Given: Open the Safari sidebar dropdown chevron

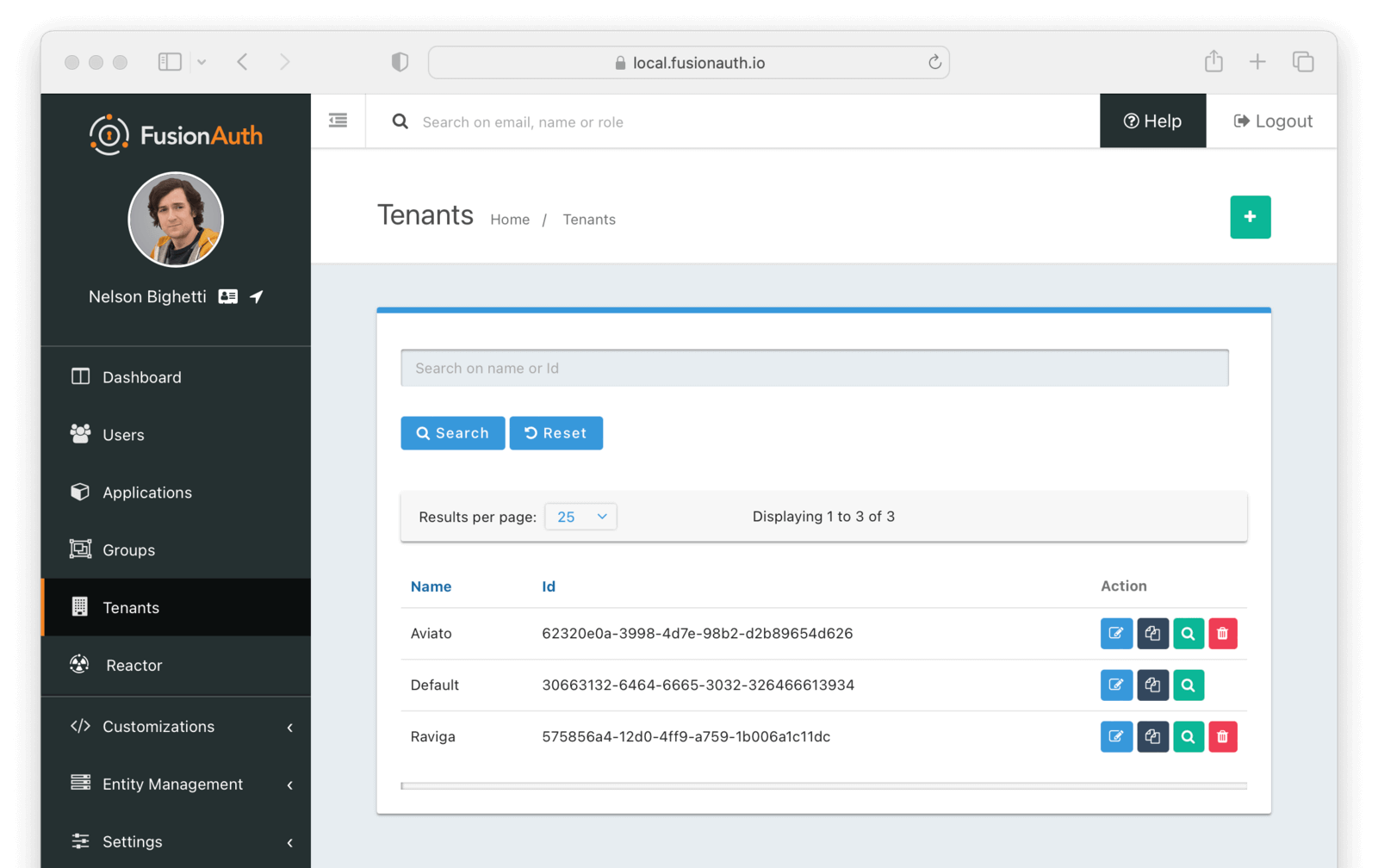Looking at the screenshot, I should pos(202,62).
